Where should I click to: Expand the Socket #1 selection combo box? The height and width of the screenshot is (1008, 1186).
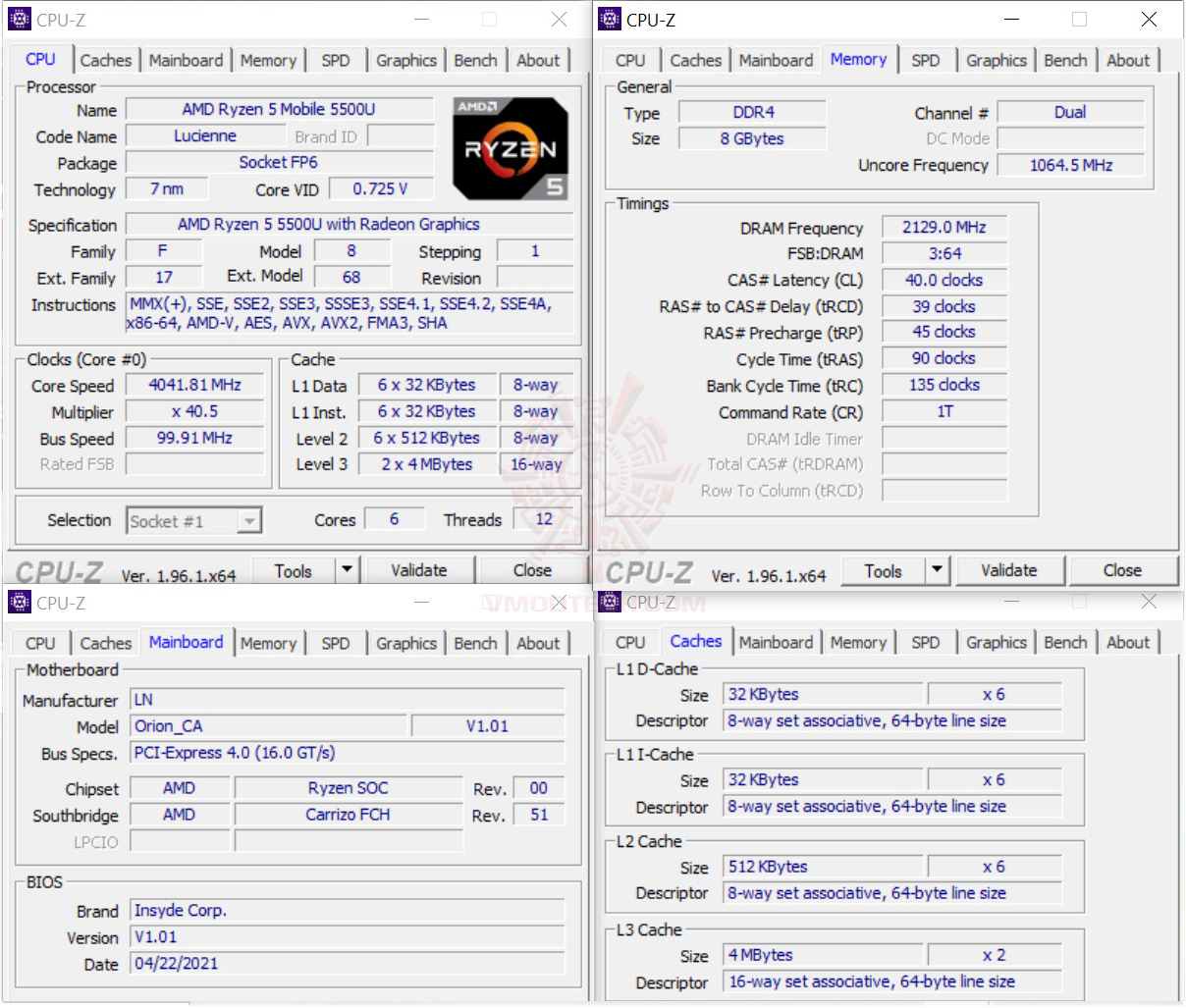[x=249, y=521]
